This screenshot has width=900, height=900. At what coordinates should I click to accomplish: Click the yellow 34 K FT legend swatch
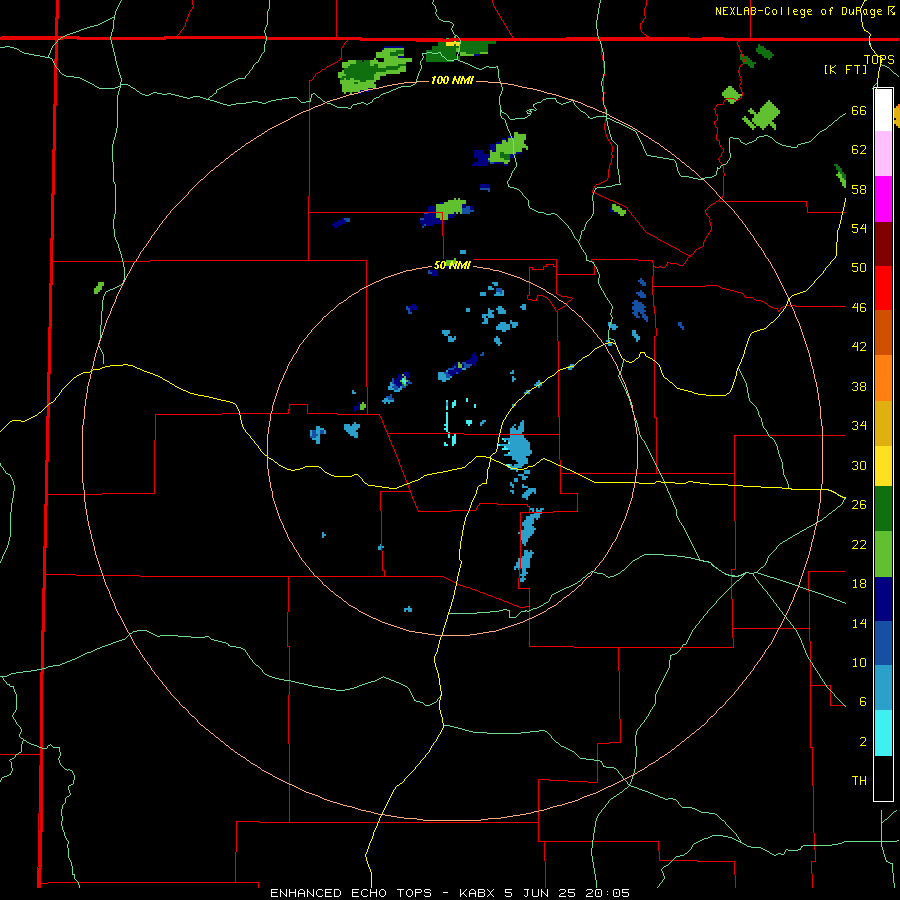883,465
